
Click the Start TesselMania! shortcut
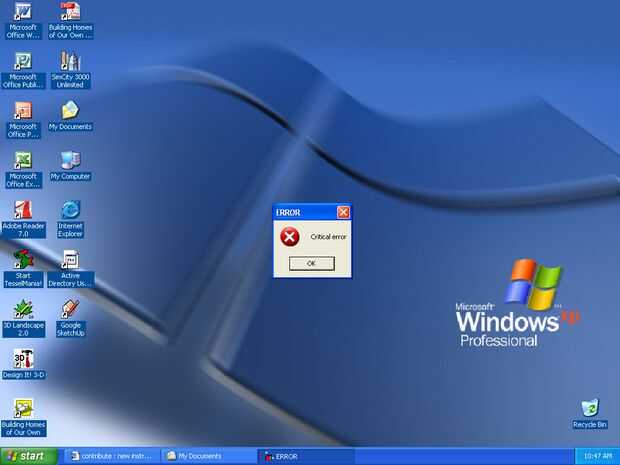pyautogui.click(x=23, y=269)
